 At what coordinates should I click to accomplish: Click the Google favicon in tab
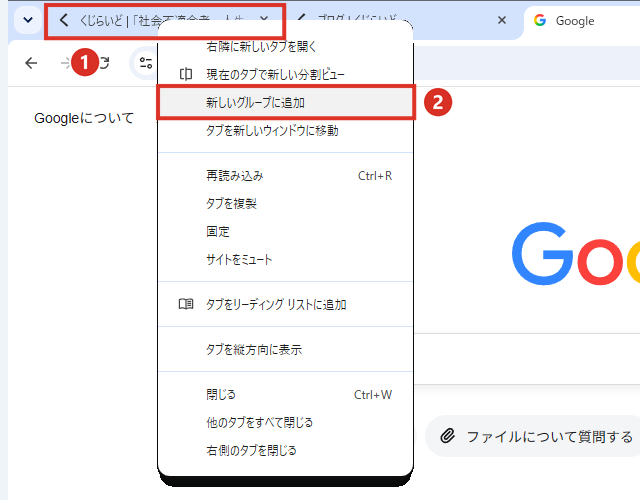[540, 20]
